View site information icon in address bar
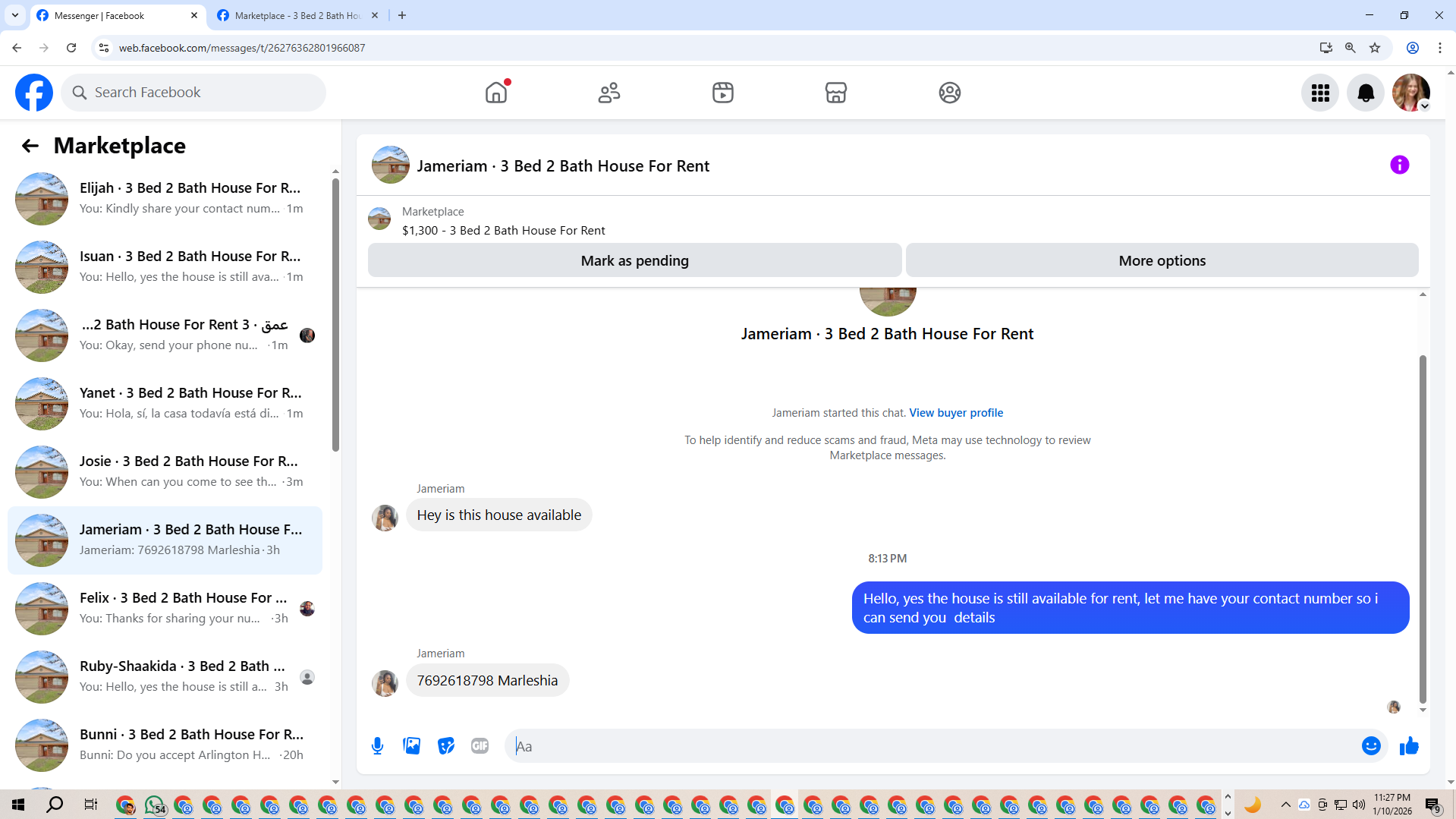1456x819 pixels. click(x=104, y=48)
